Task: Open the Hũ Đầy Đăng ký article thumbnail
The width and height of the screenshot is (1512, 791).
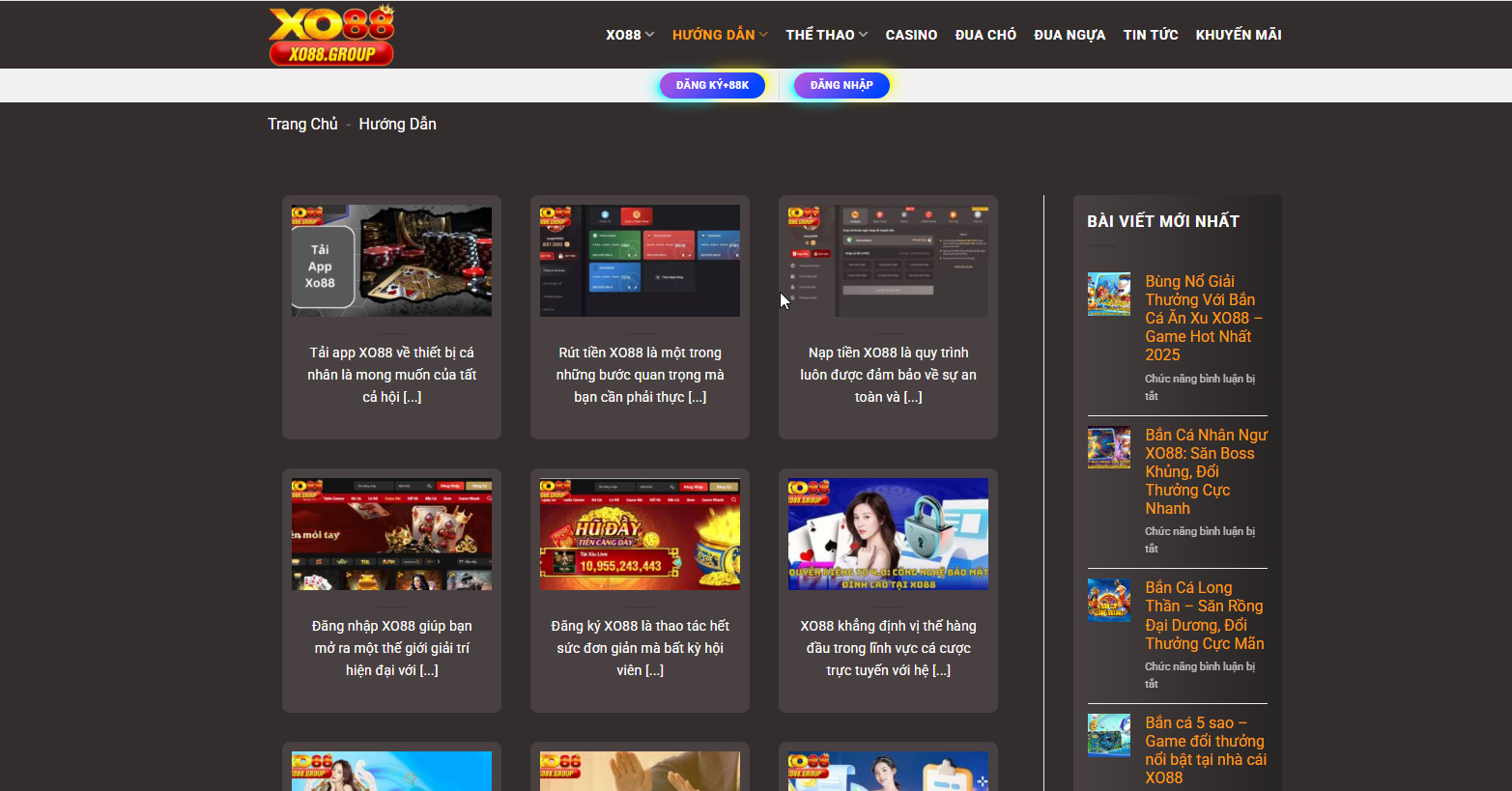Action: coord(640,534)
